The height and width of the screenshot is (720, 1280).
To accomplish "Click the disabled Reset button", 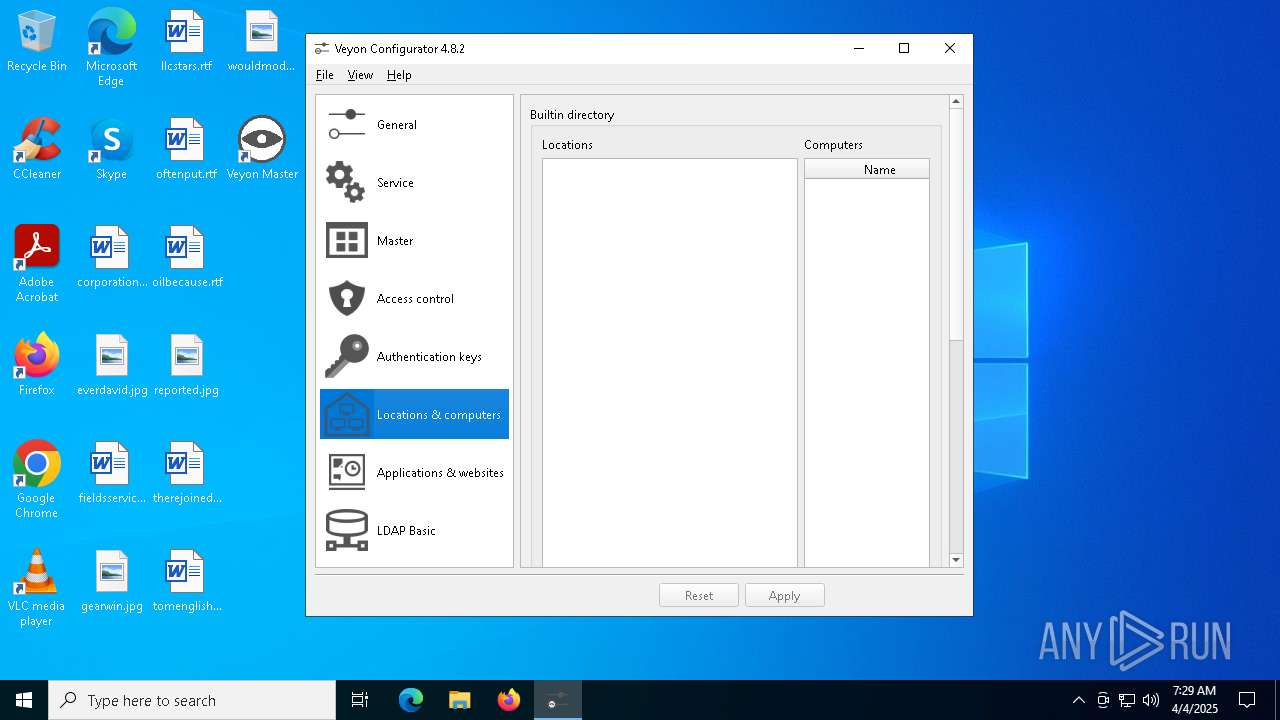I will (x=699, y=595).
